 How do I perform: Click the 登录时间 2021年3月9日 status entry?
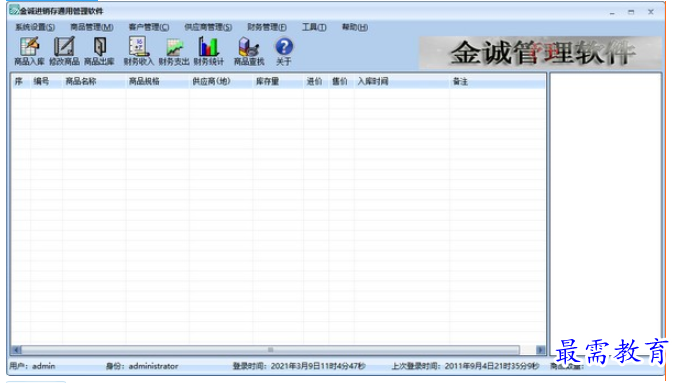299,366
